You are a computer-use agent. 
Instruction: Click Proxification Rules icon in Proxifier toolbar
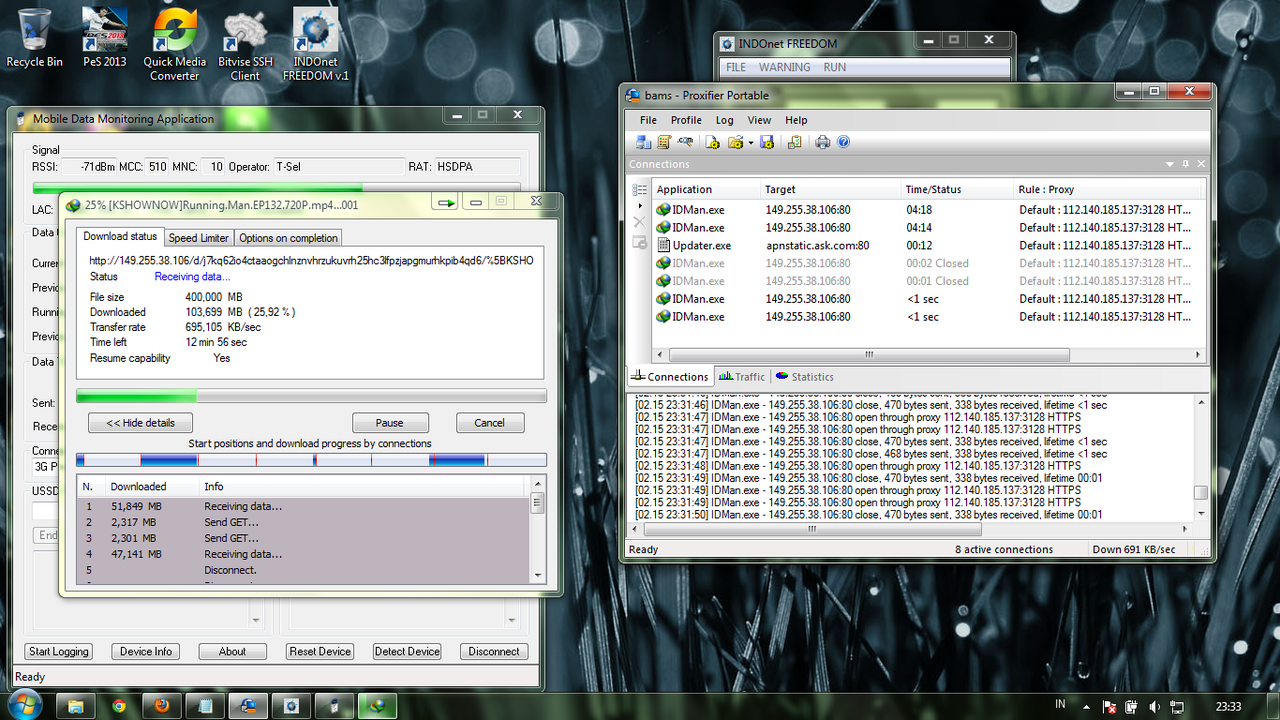point(665,142)
